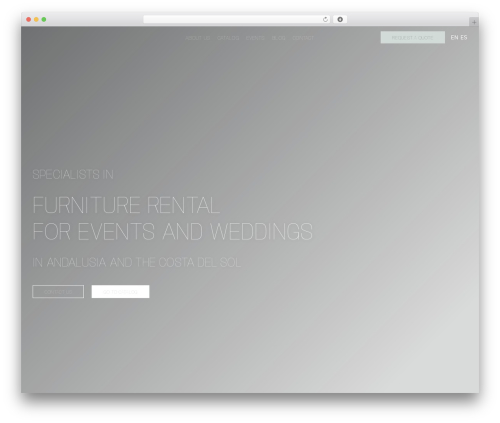Focus the browser address bar
500x423 pixels.
[x=236, y=20]
